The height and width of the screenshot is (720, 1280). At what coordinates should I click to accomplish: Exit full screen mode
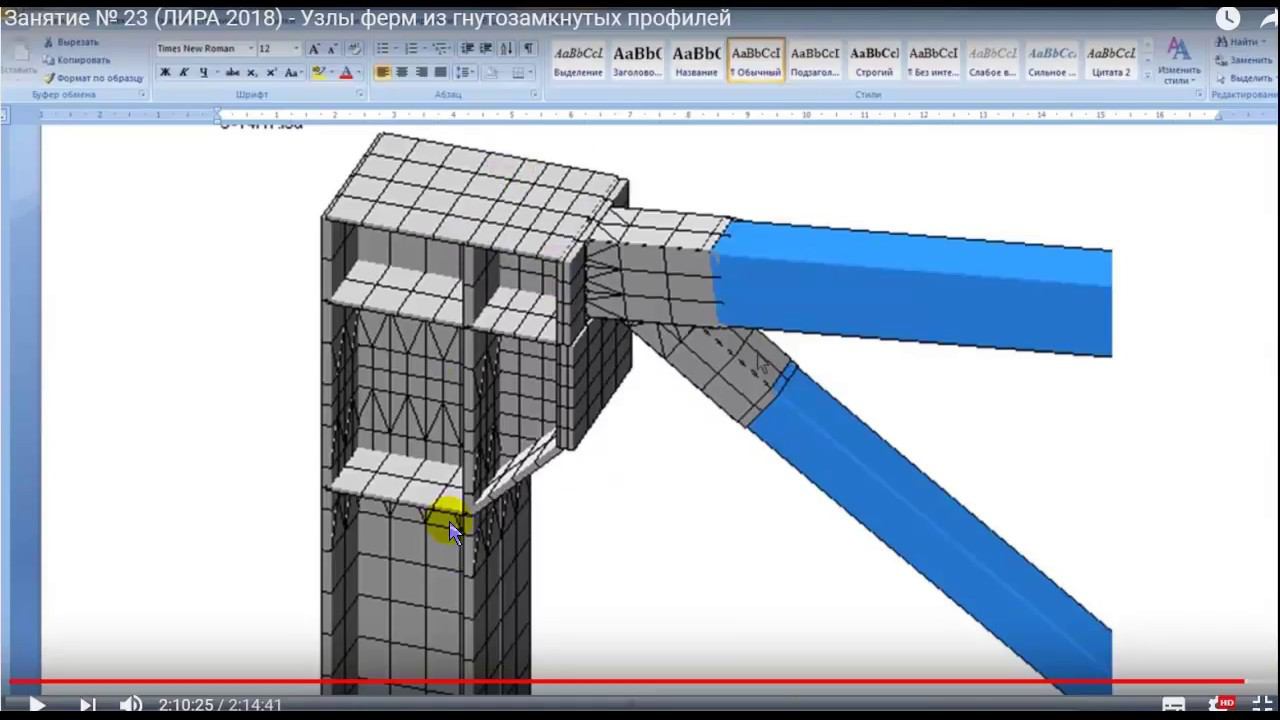point(1263,705)
